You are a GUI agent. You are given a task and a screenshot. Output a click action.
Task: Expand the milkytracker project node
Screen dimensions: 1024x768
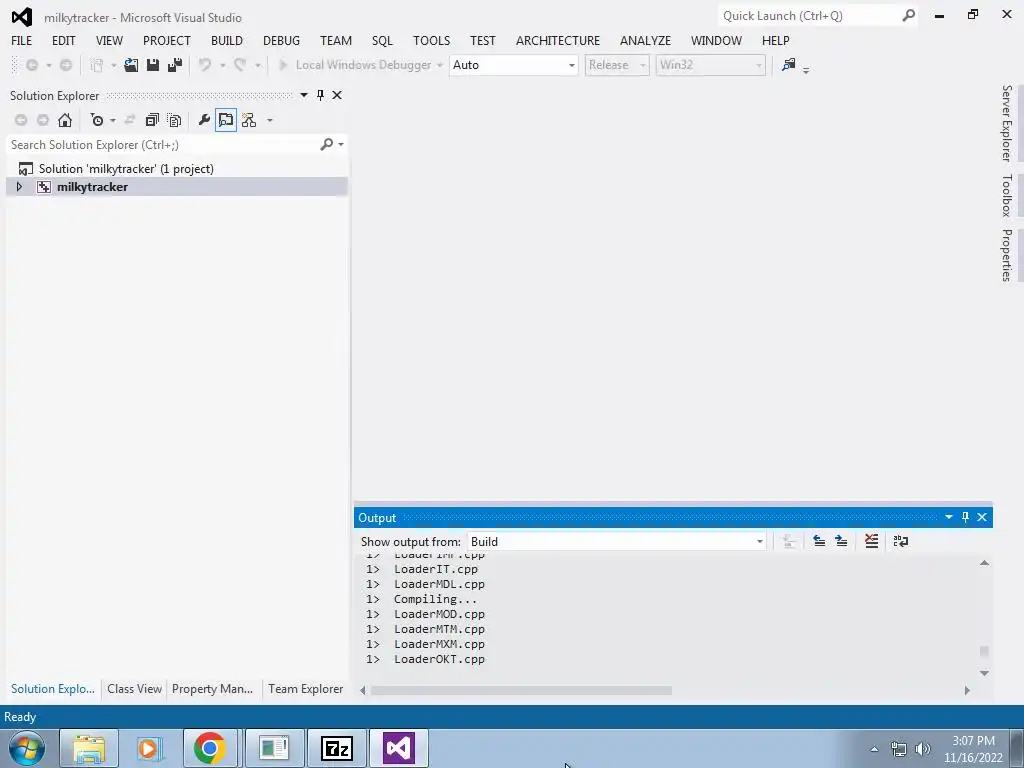coord(19,187)
